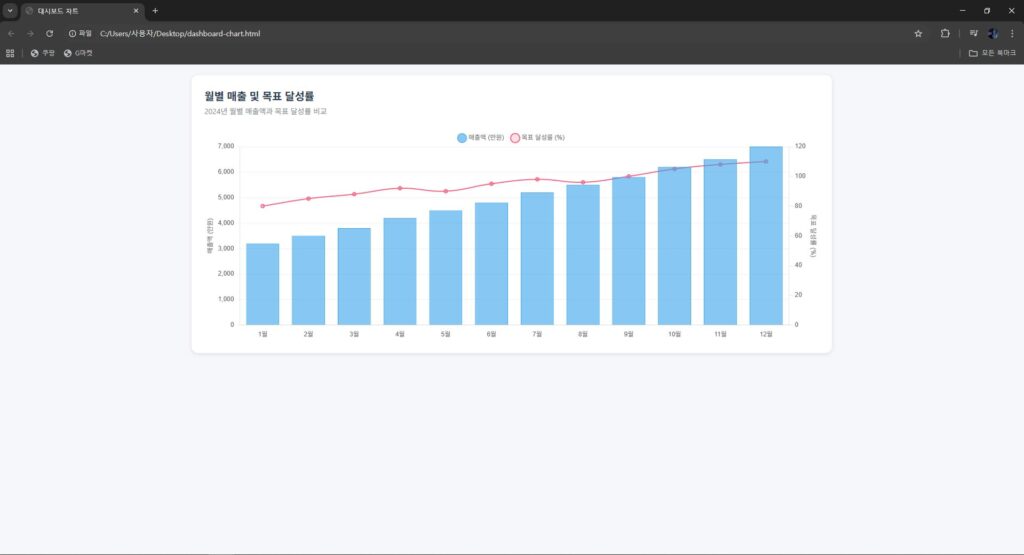
Task: Click the browser forward arrow
Action: [x=30, y=33]
